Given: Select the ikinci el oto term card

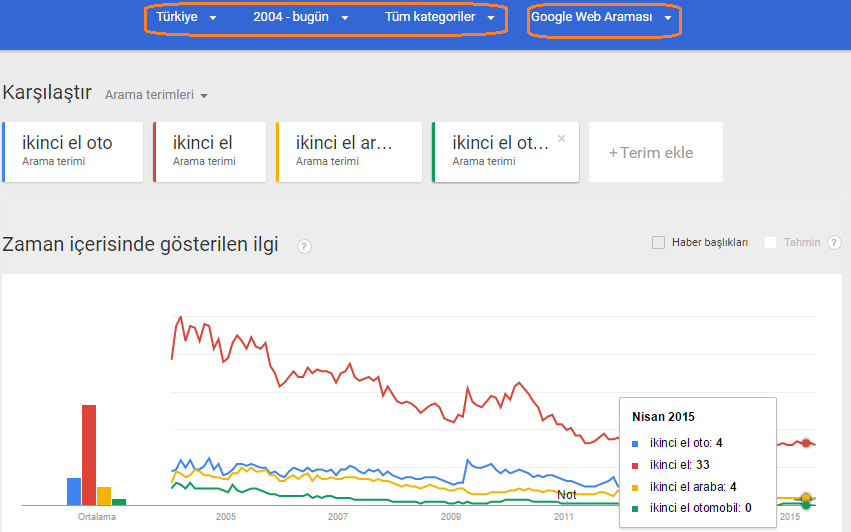Looking at the screenshot, I should point(73,152).
